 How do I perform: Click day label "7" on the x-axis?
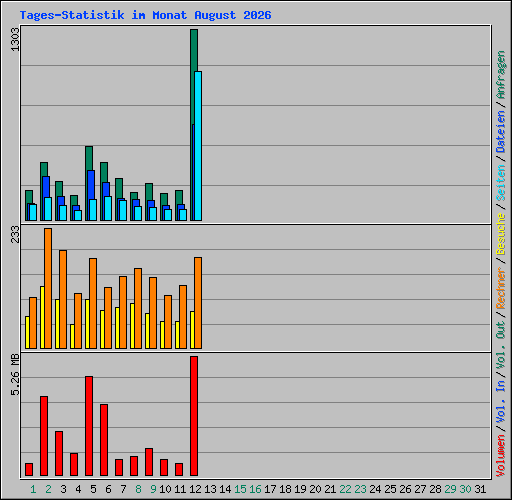(123, 489)
